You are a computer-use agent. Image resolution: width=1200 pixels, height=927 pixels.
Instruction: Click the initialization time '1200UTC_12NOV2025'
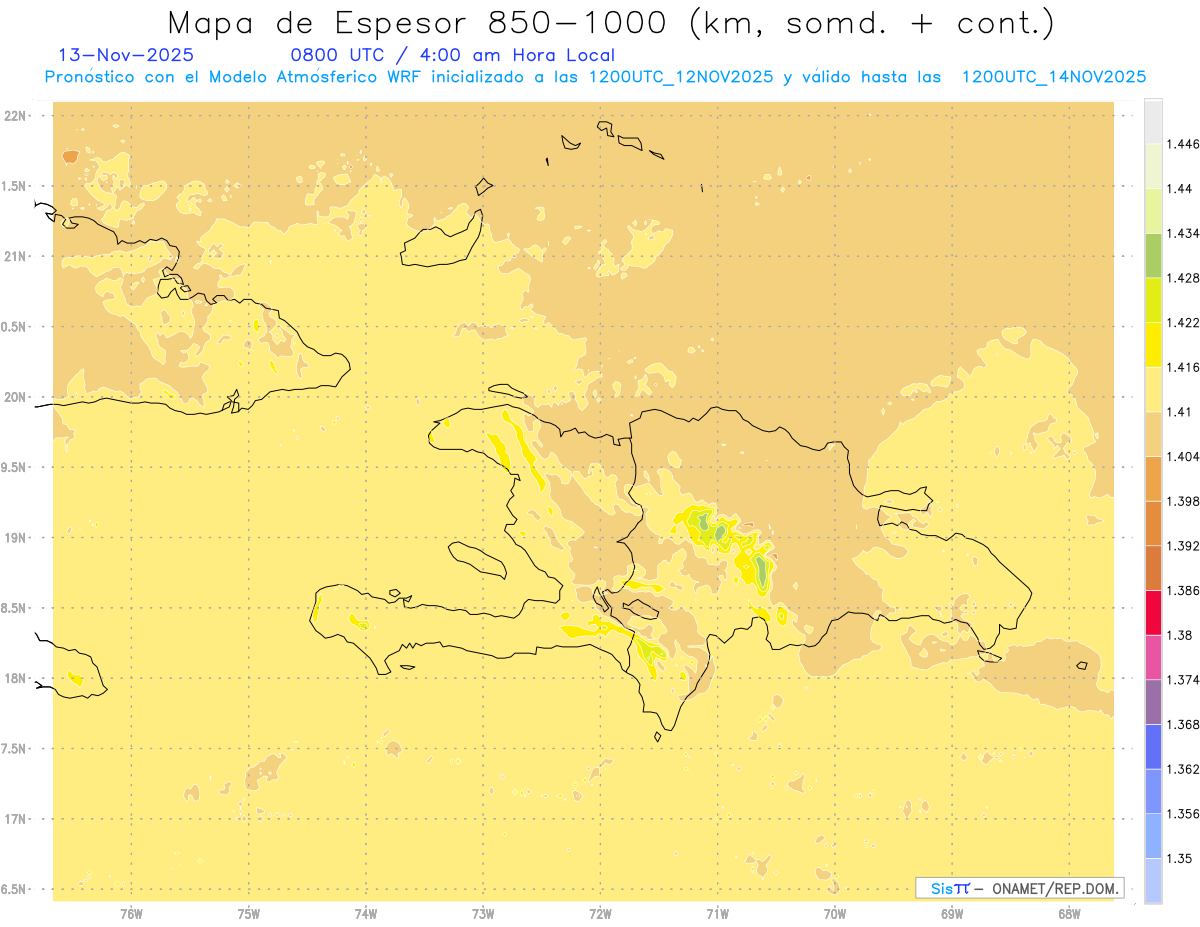[681, 77]
